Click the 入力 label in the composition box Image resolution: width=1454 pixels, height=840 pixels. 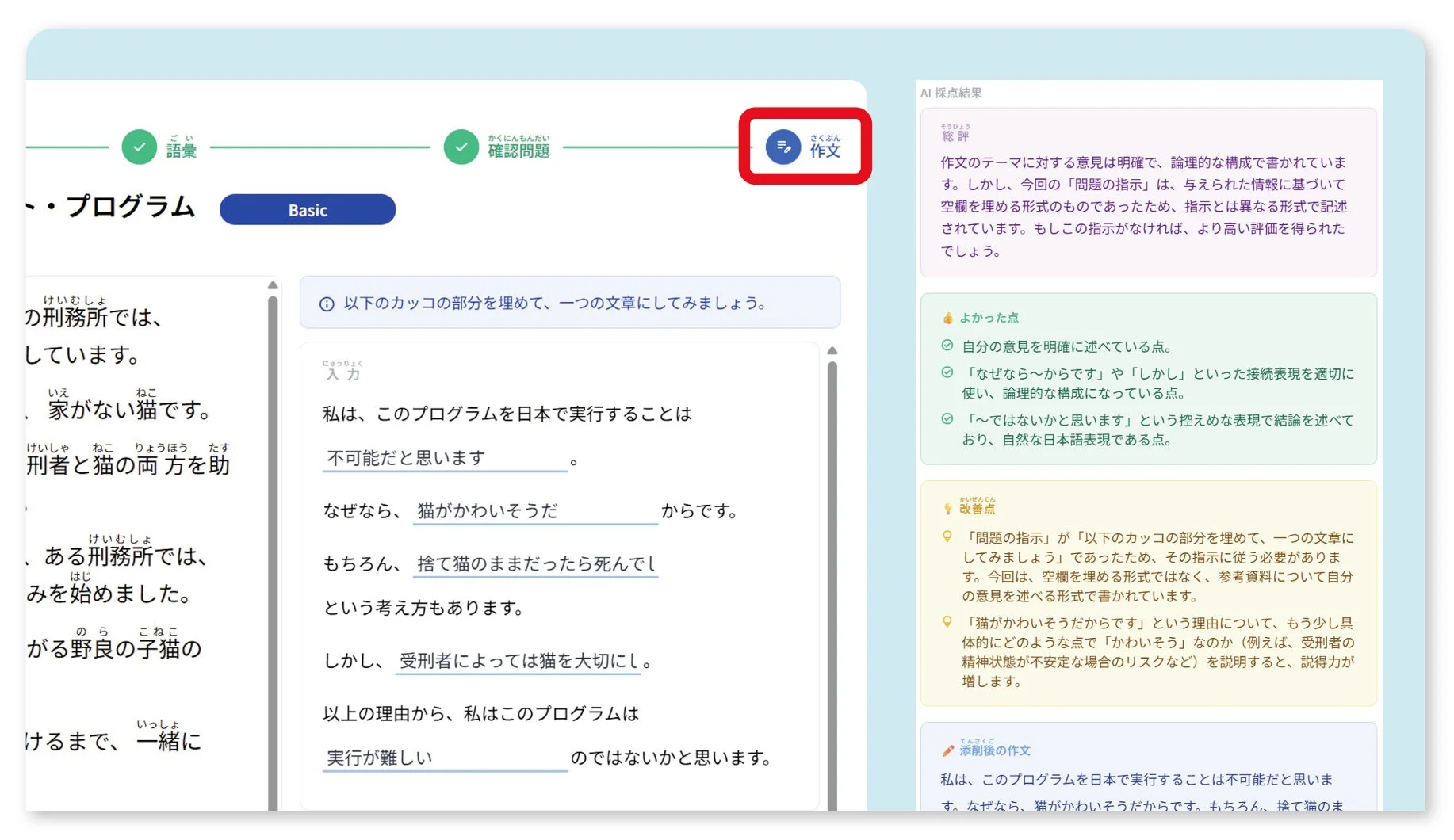(342, 372)
